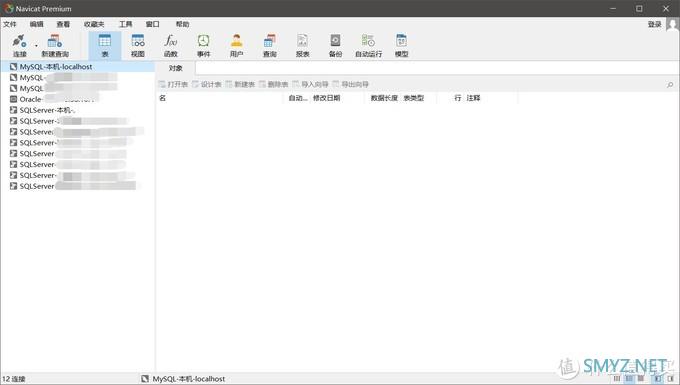The width and height of the screenshot is (680, 385).
Task: Open the 报表 (Report) toolbar icon
Action: pyautogui.click(x=302, y=46)
